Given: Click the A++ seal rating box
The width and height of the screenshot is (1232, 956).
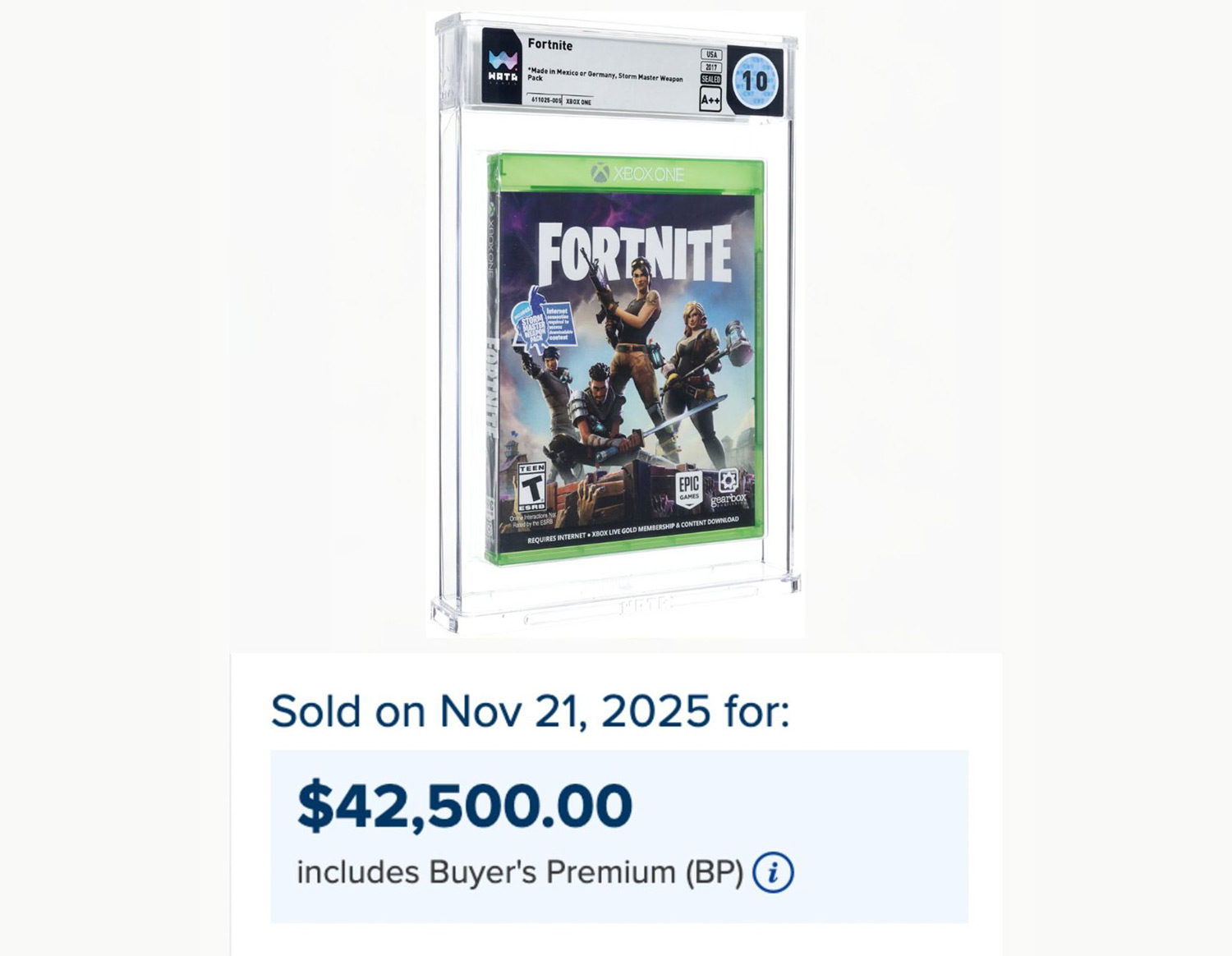Looking at the screenshot, I should [710, 100].
